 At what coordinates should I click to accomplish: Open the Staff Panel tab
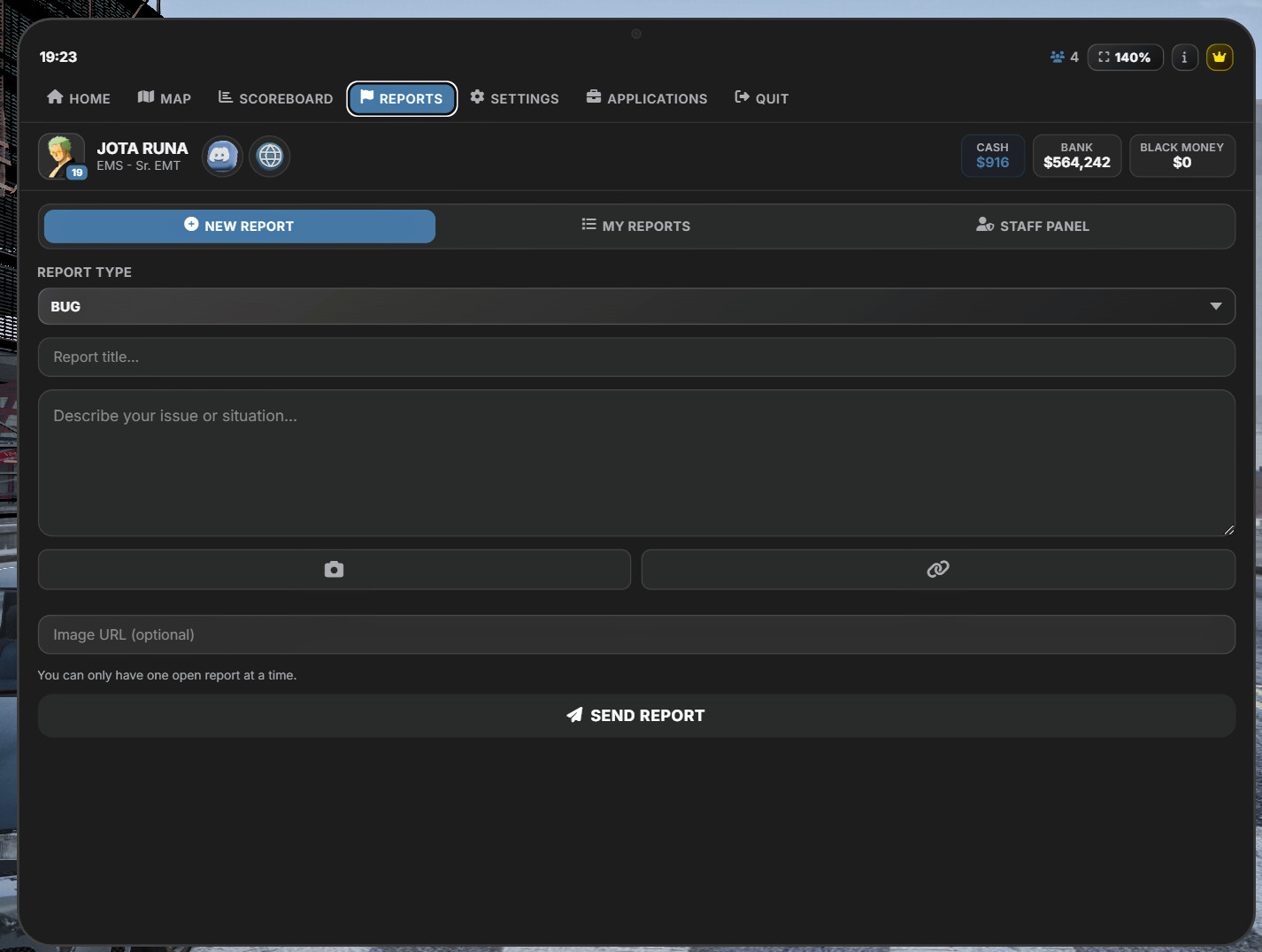[x=1033, y=226]
